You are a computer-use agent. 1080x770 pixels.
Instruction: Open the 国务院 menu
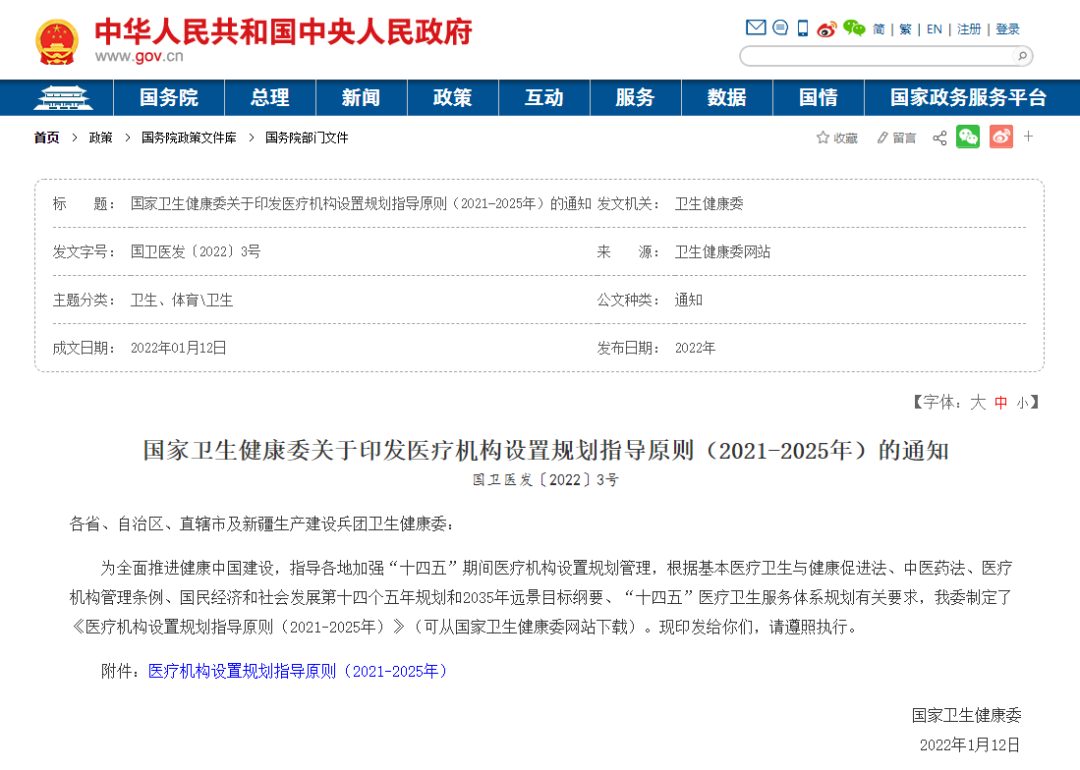coord(169,98)
